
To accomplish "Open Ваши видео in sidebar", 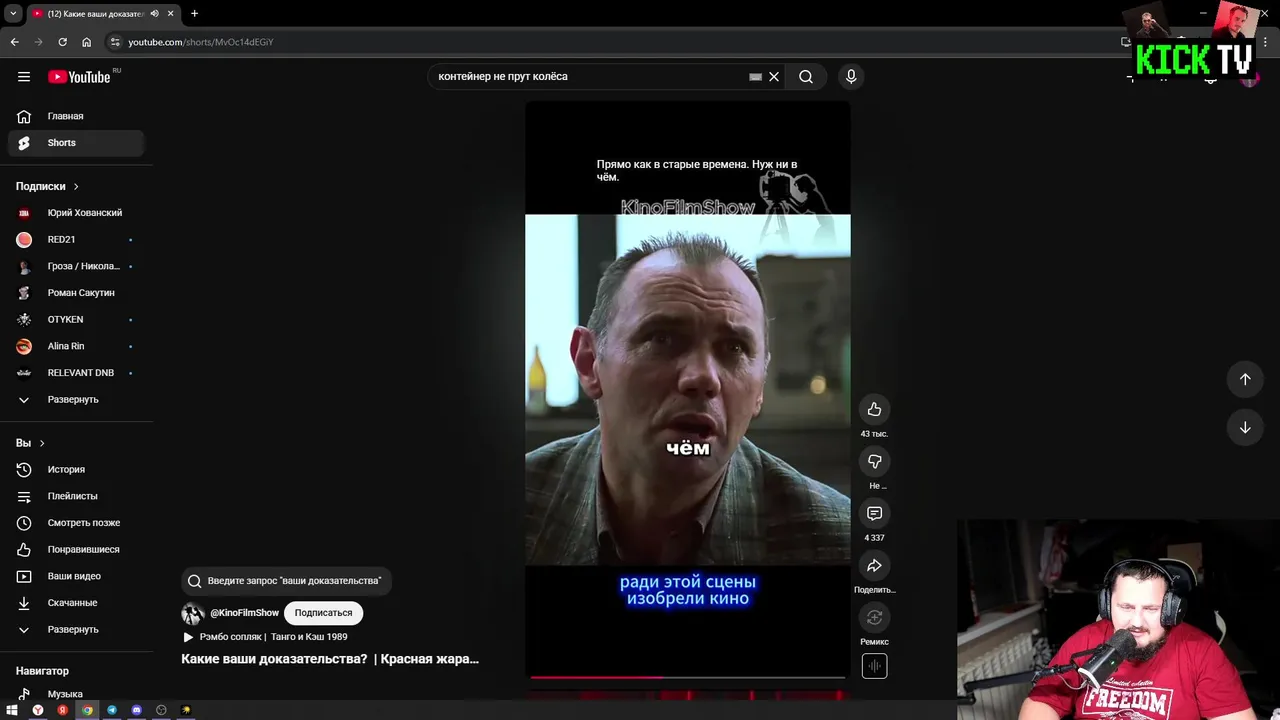I will [76, 576].
